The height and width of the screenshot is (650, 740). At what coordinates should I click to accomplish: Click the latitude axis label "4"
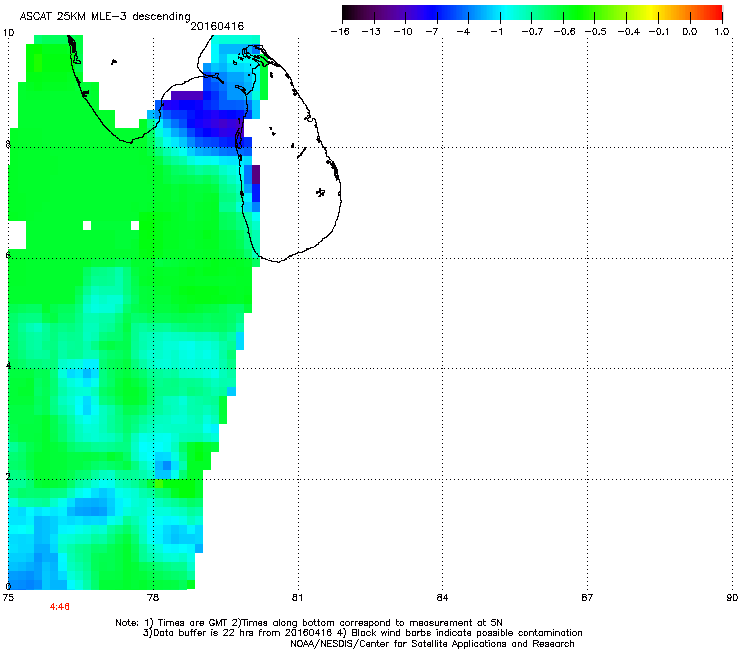coord(8,365)
